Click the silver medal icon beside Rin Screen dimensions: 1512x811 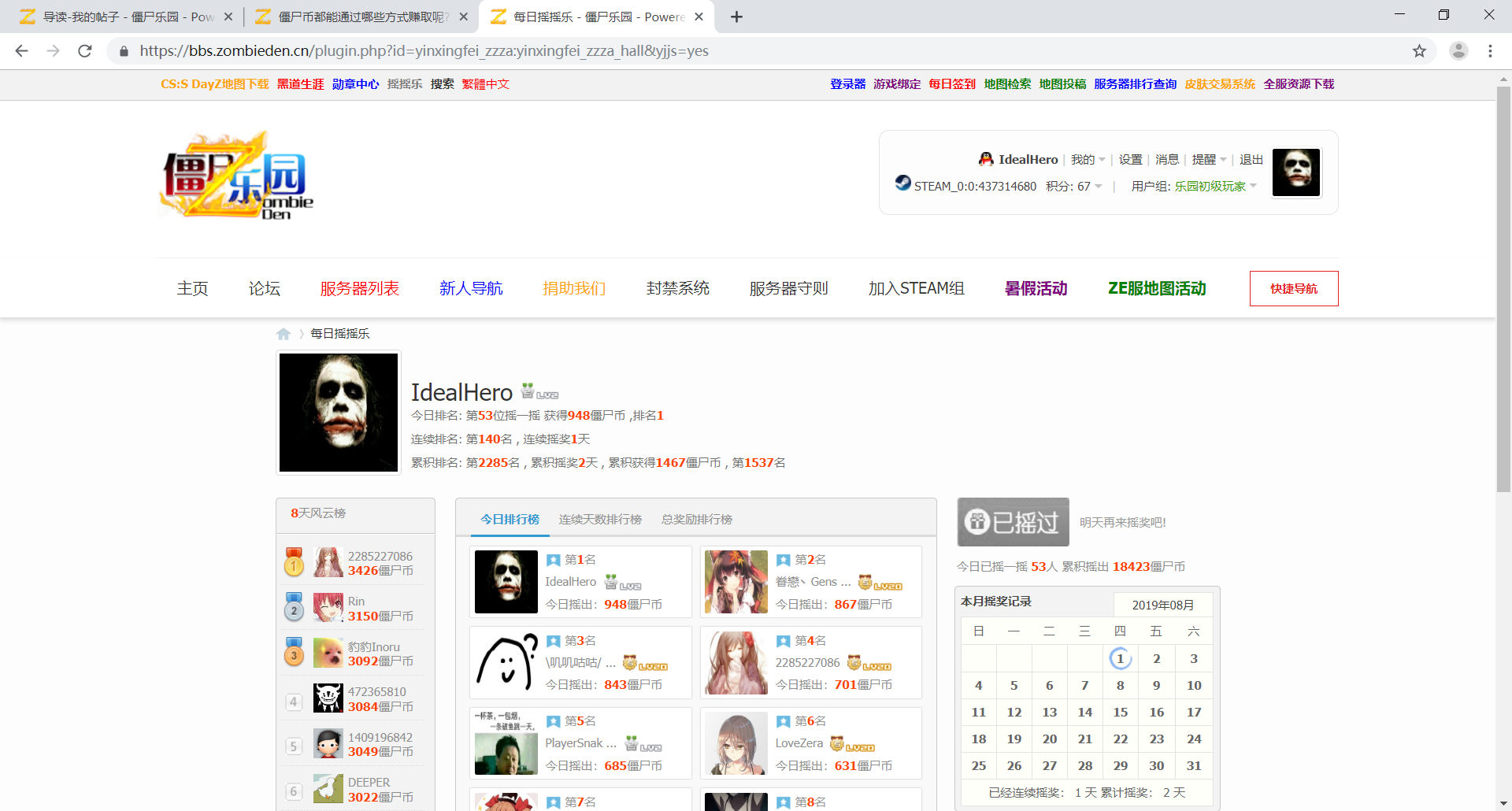point(294,607)
